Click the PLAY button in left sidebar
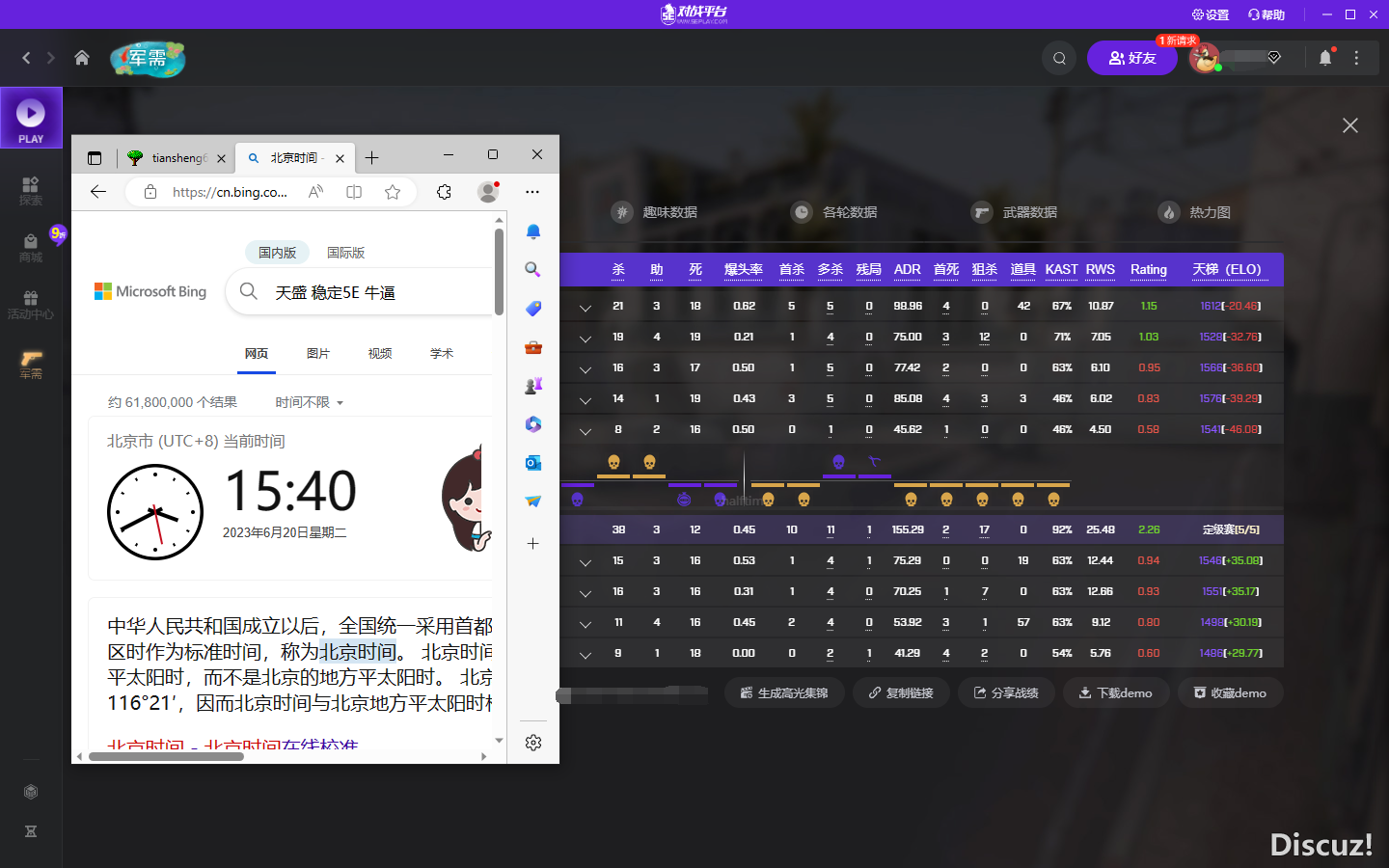 point(31,118)
